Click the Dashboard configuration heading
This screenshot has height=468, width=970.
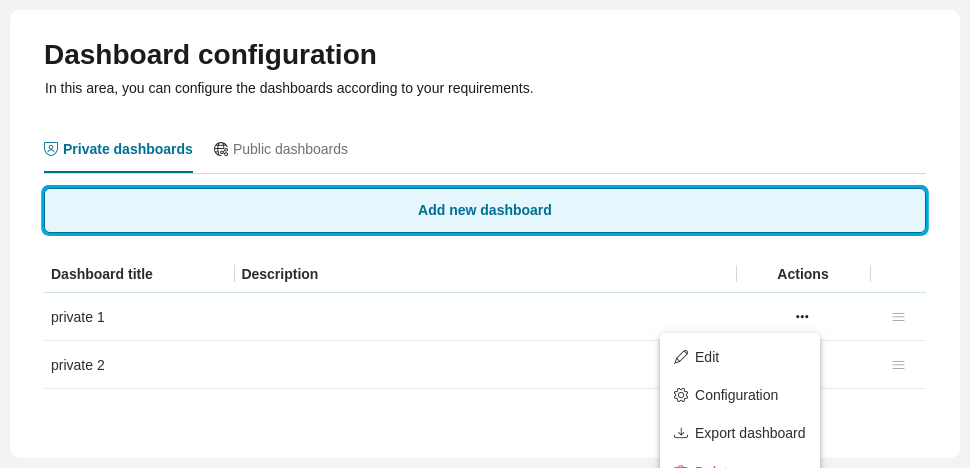210,54
